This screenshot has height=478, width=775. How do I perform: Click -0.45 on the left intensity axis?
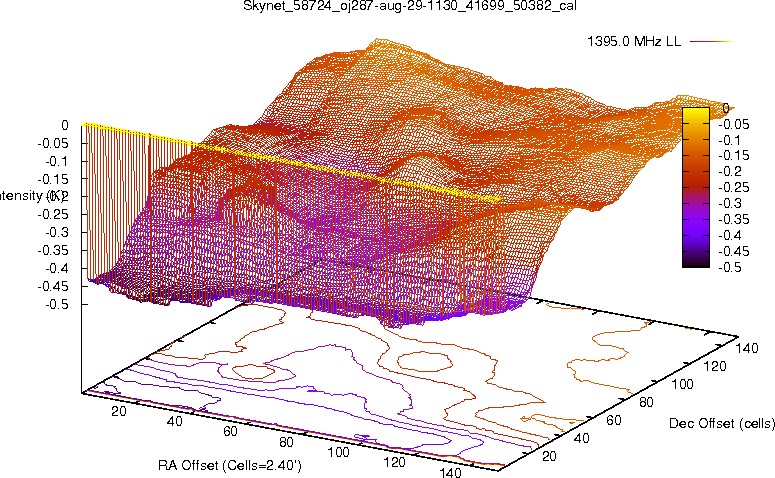pyautogui.click(x=53, y=286)
